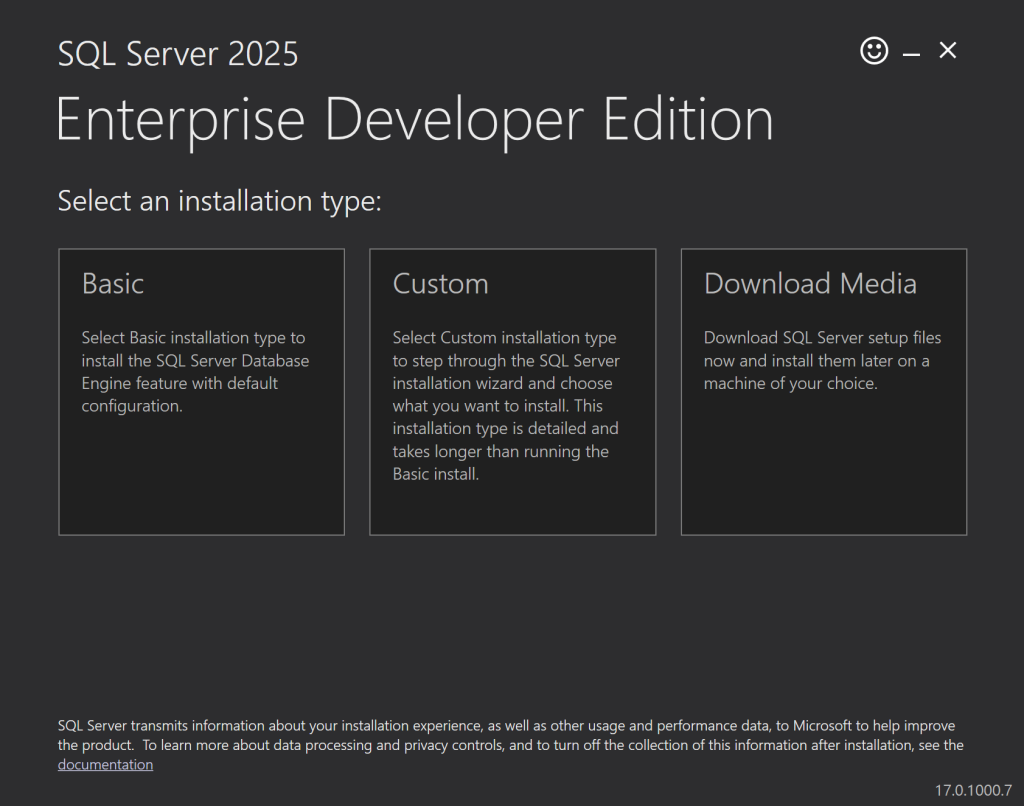Image resolution: width=1024 pixels, height=806 pixels.
Task: Click the smiley feedback icon
Action: point(874,50)
